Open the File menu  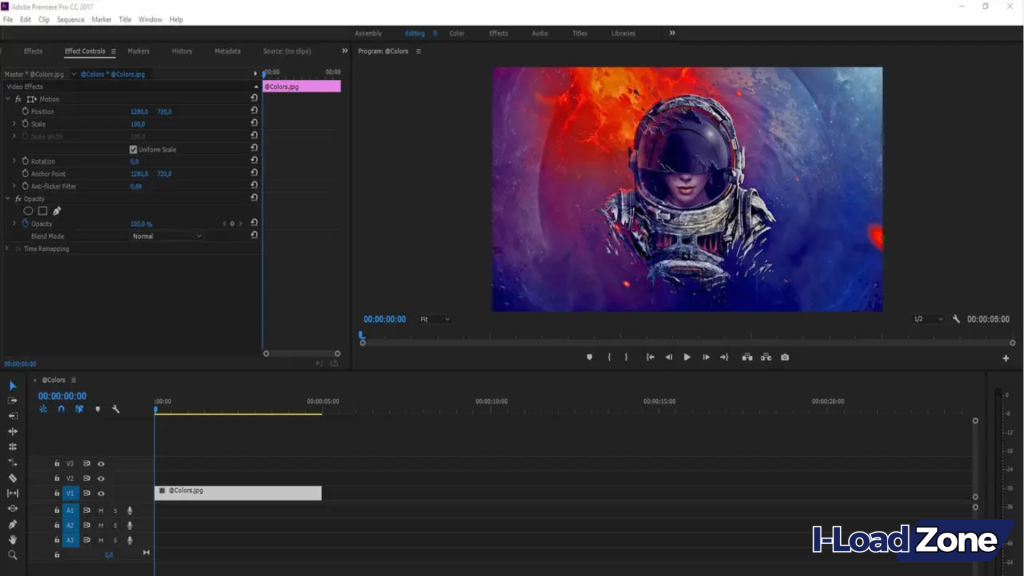pos(8,20)
